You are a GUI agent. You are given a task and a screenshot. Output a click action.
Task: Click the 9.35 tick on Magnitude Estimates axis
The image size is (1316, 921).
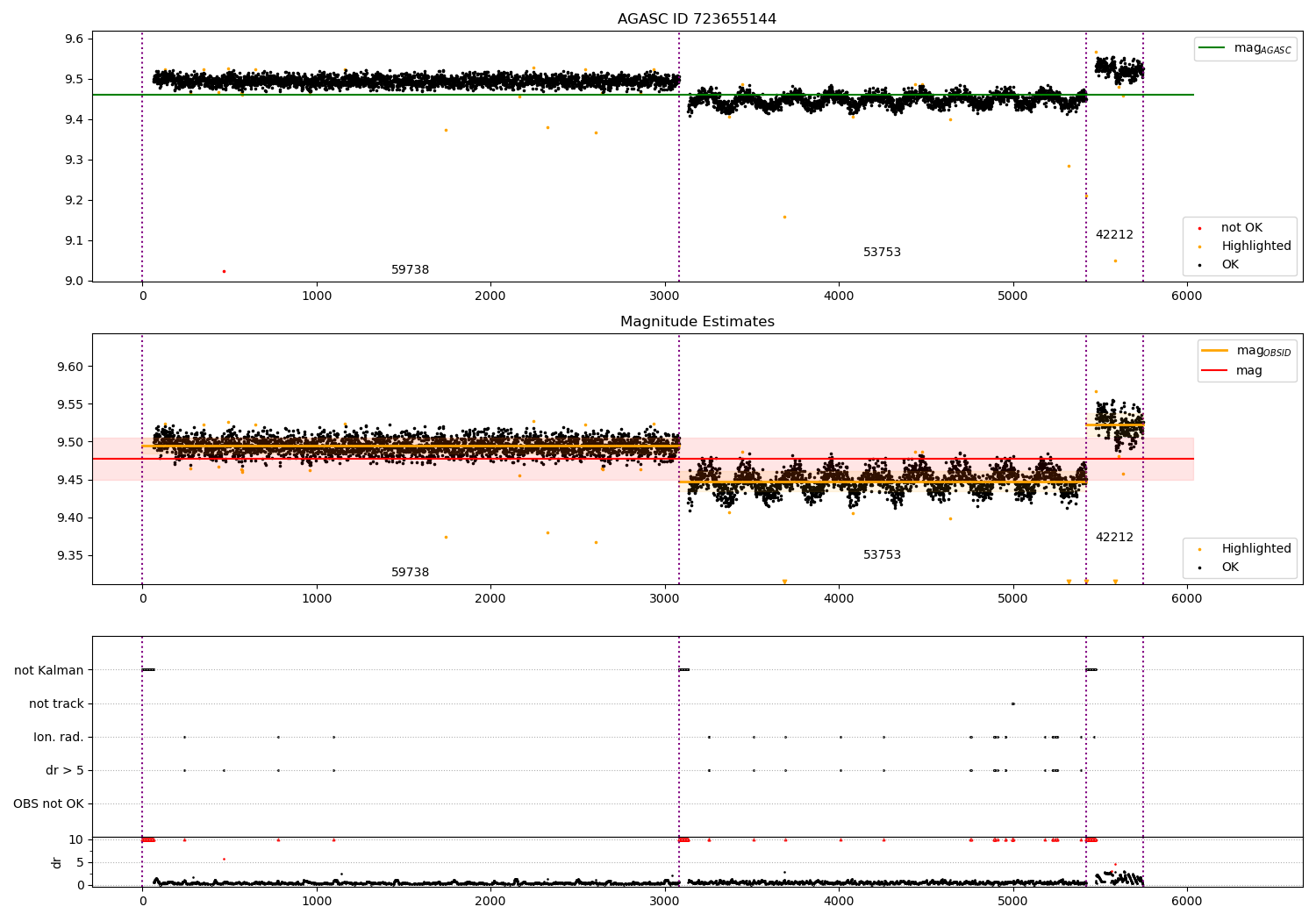70,555
